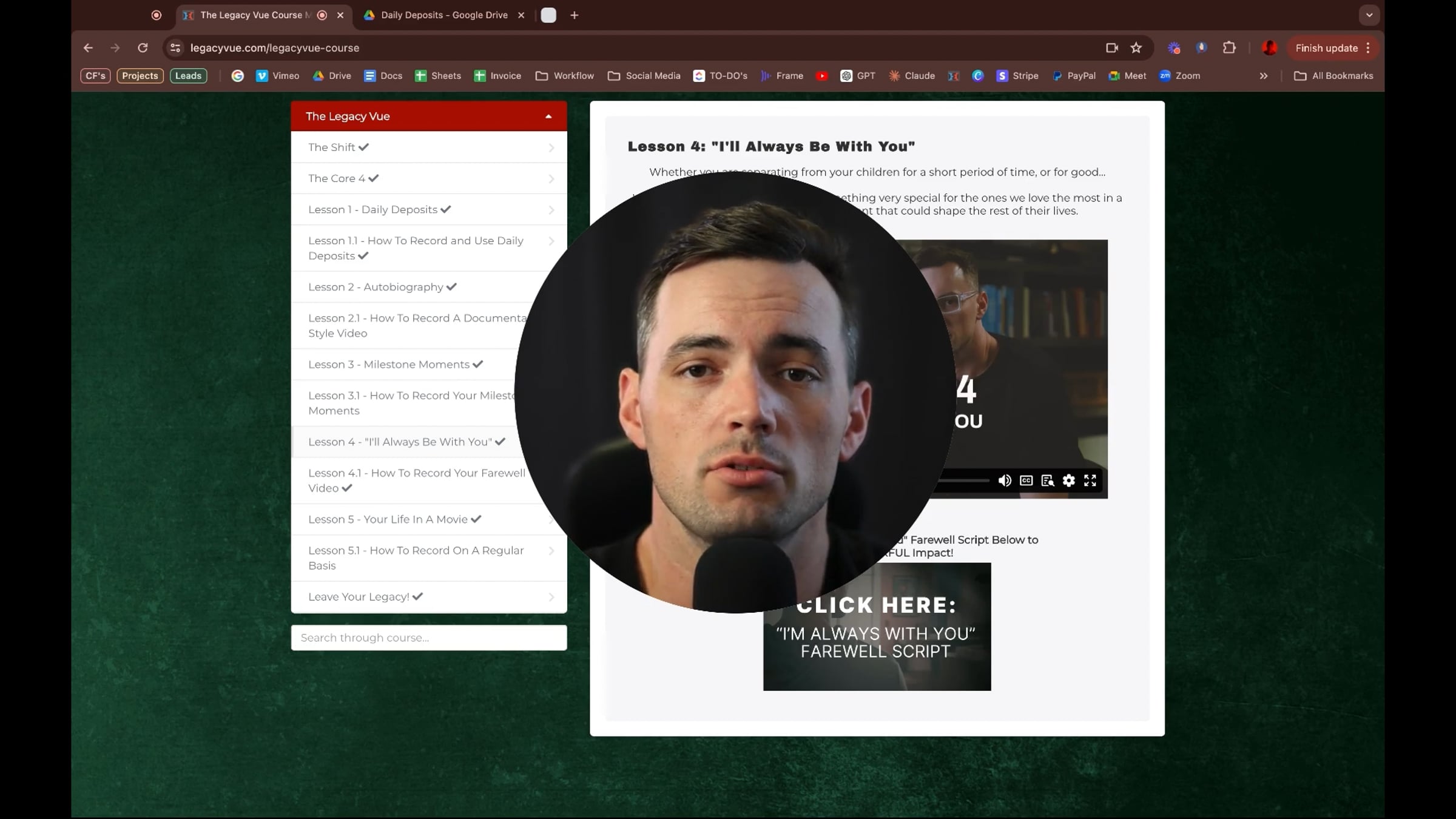
Task: Toggle closed captions on the video
Action: point(1026,480)
